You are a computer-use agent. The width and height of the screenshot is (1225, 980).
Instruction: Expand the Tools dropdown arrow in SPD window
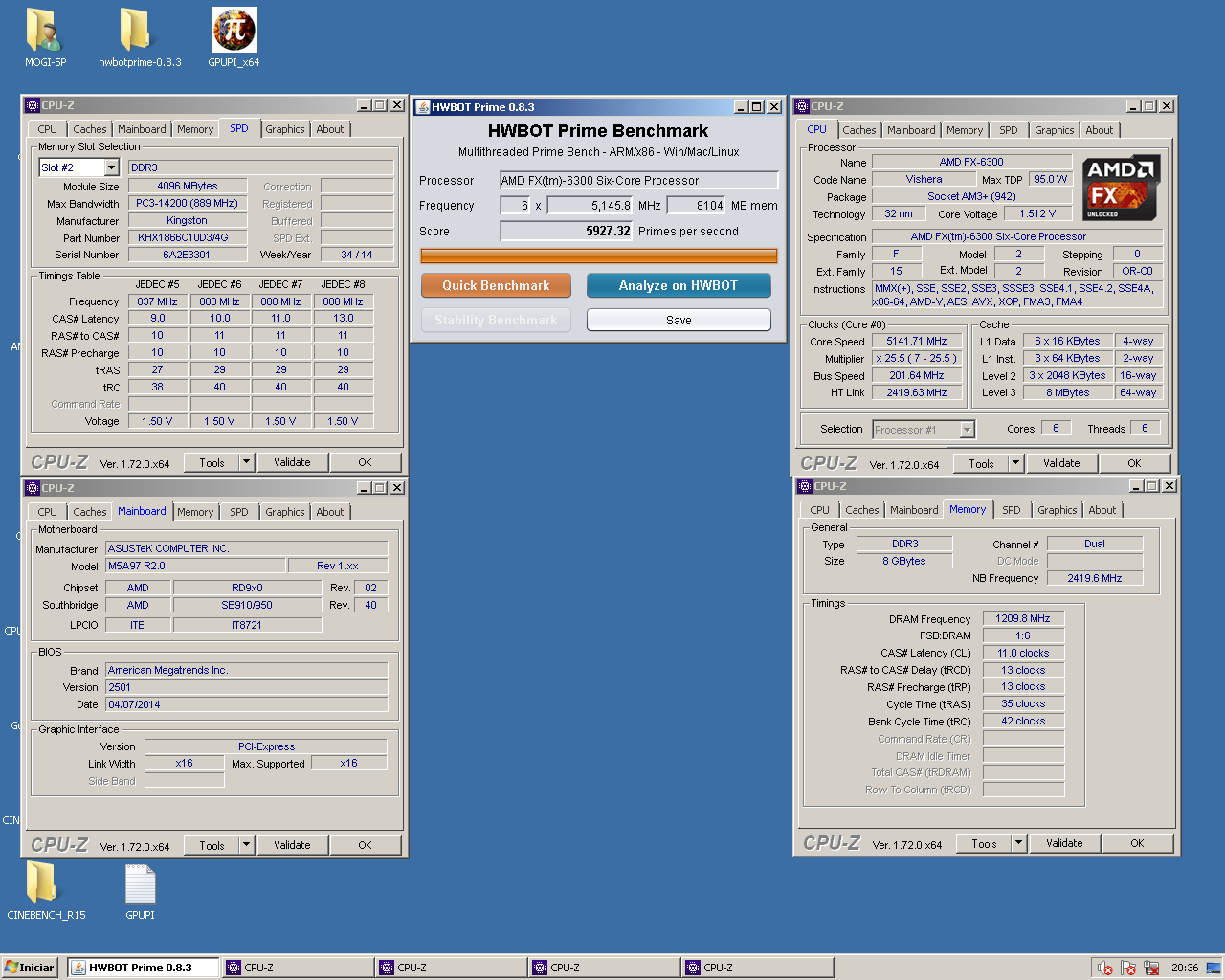[x=246, y=462]
